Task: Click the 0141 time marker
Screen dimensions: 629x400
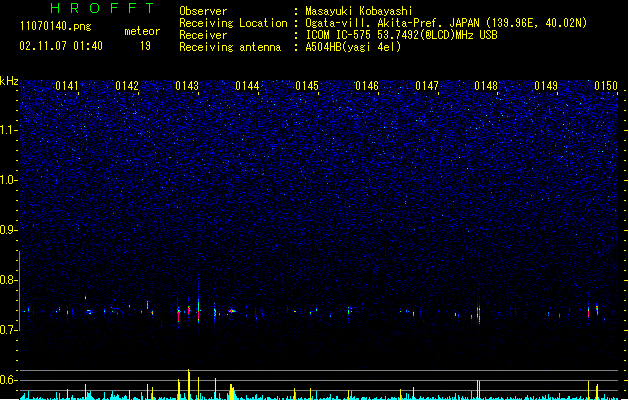Action: 67,86
